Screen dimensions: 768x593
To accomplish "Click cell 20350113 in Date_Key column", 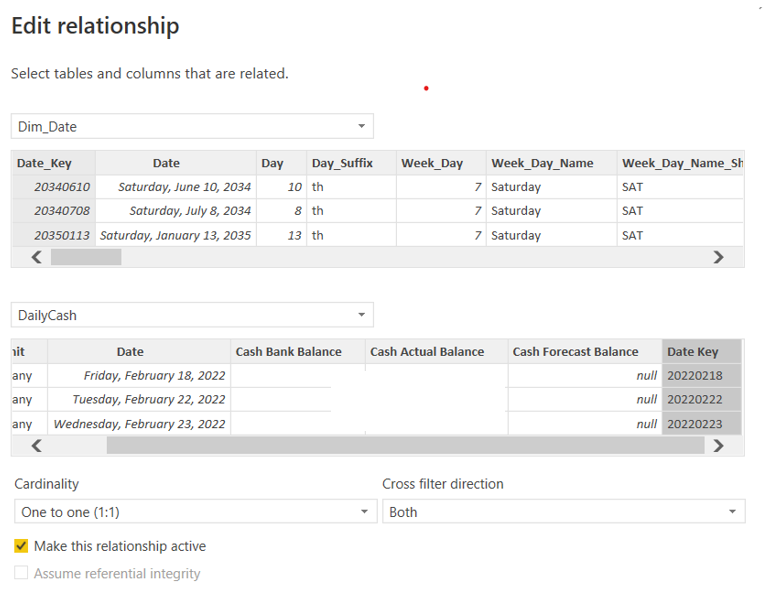I will click(x=53, y=235).
